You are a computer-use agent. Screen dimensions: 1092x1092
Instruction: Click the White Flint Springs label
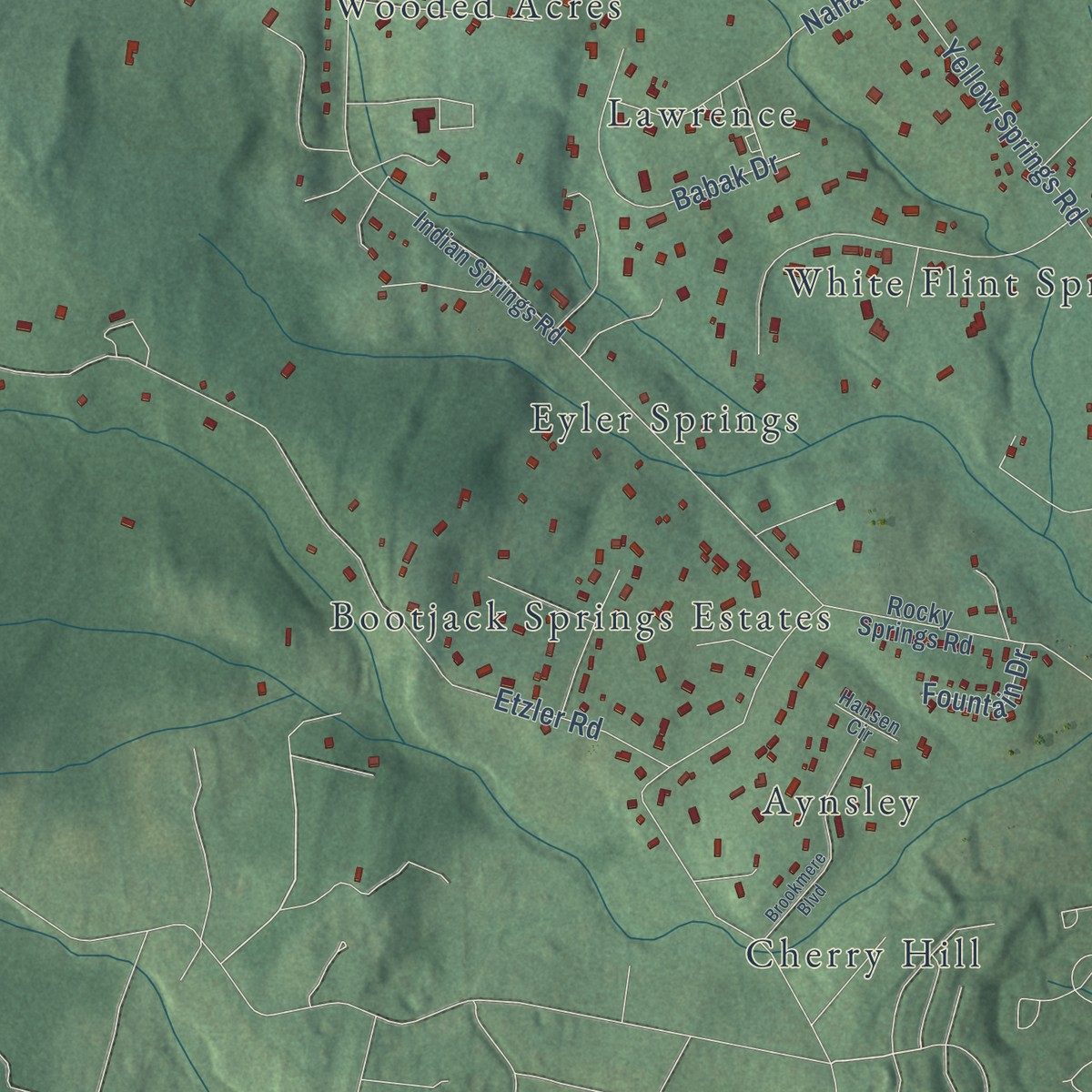938,284
